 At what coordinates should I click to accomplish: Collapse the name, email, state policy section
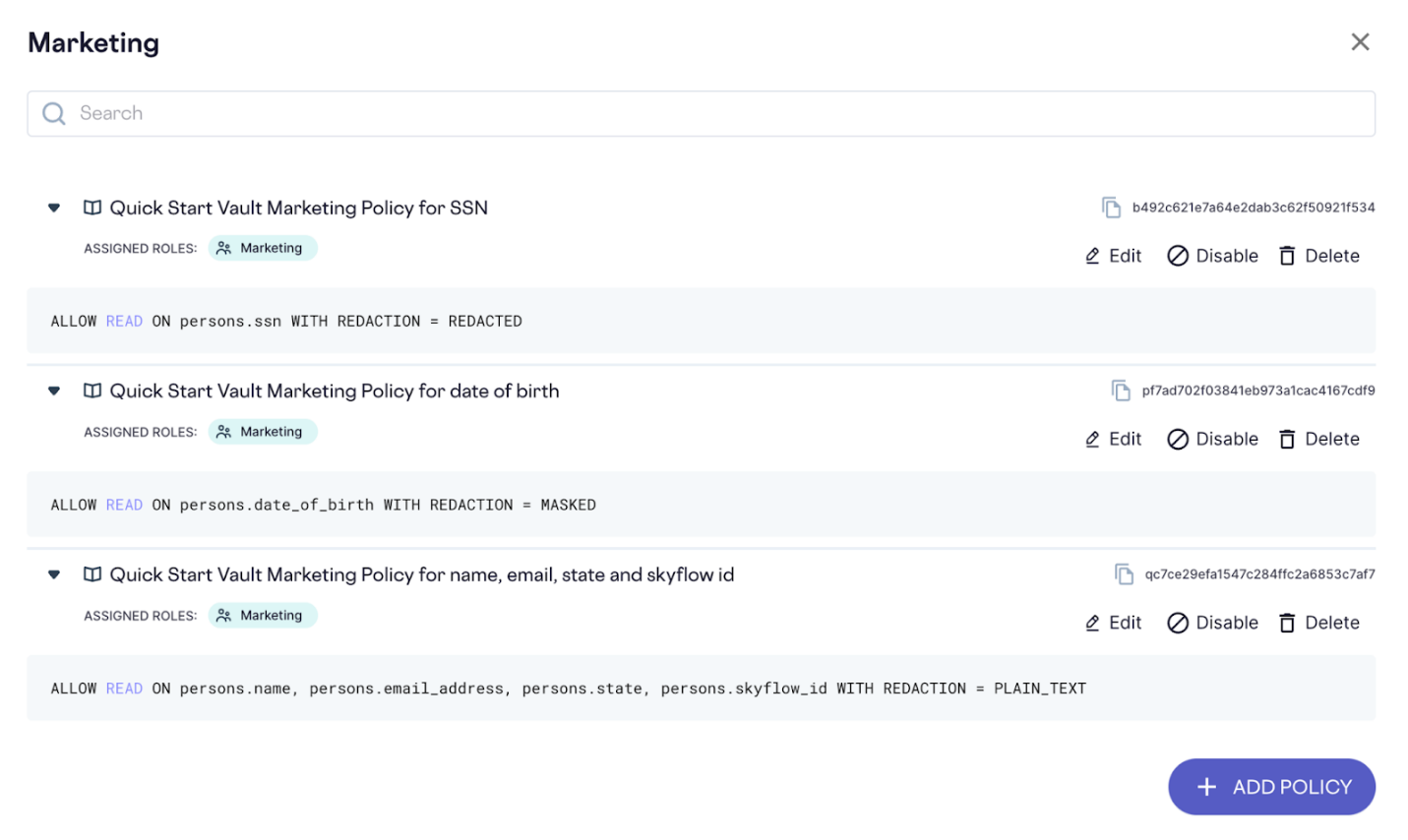click(54, 574)
